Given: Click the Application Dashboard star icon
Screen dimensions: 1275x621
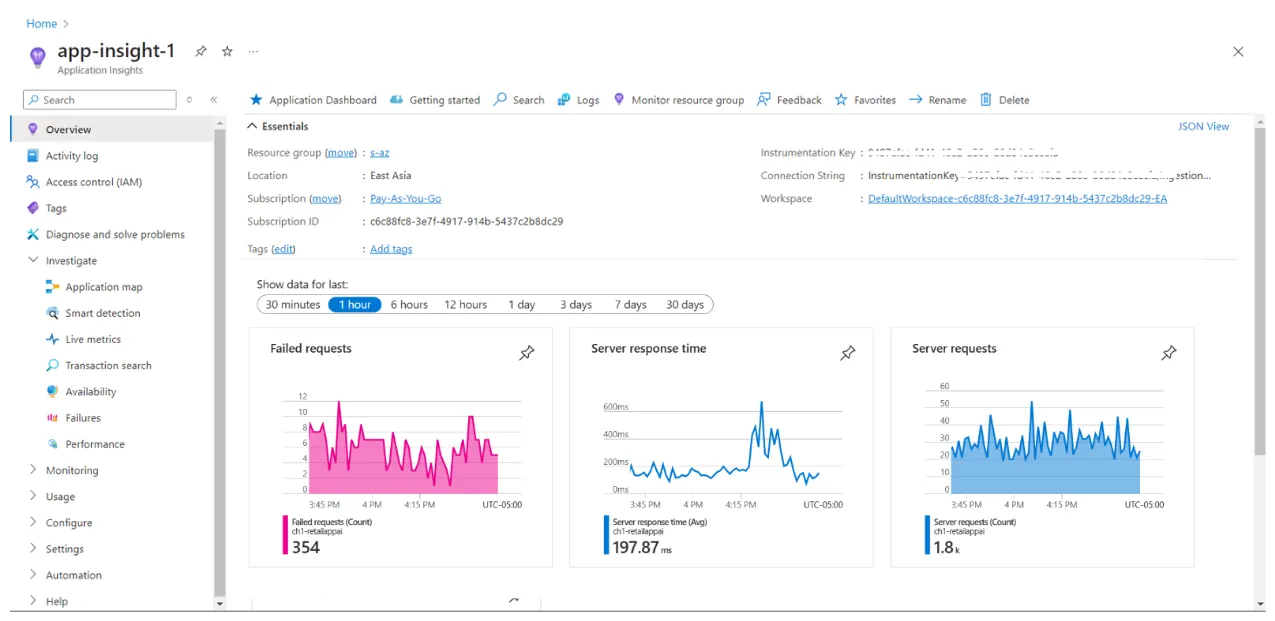Looking at the screenshot, I should (x=256, y=100).
